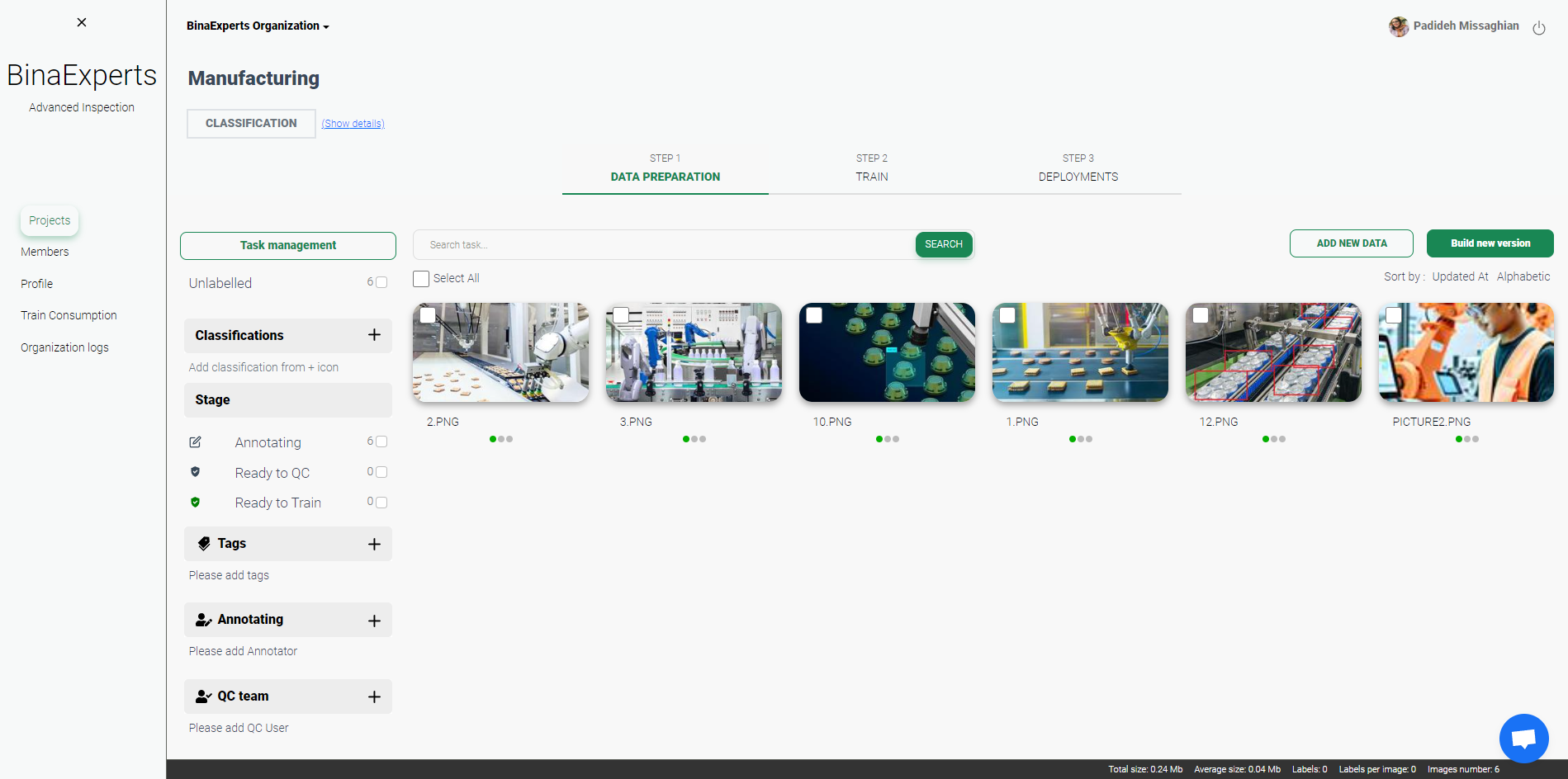Add a tag with the plus icon
This screenshot has width=1568, height=779.
(374, 544)
